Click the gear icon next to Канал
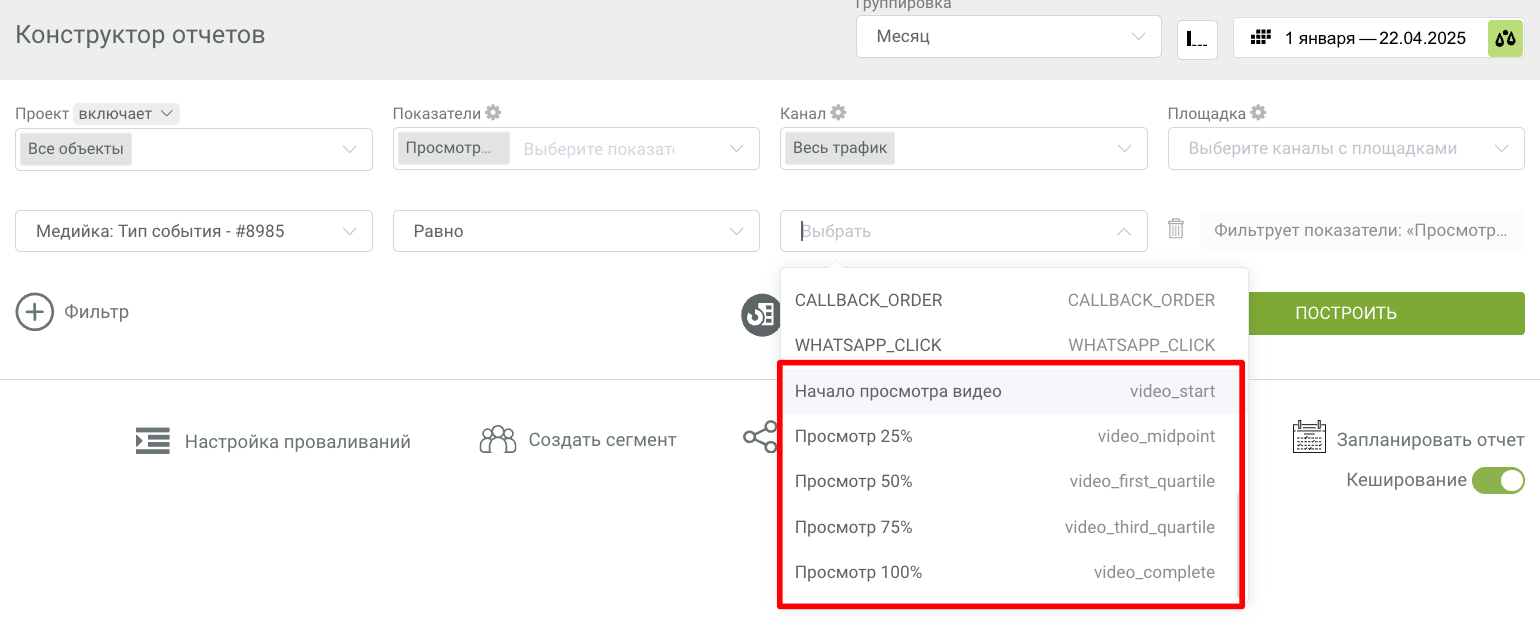Screen dimensions: 1540x640 tap(838, 113)
